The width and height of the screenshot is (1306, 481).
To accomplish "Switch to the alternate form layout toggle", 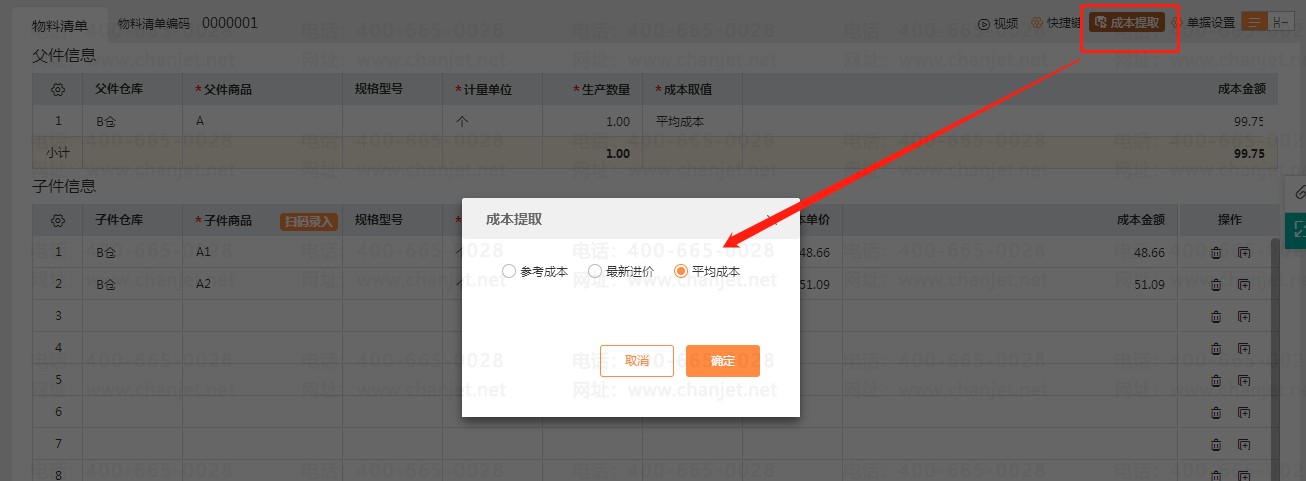I will coord(1281,22).
